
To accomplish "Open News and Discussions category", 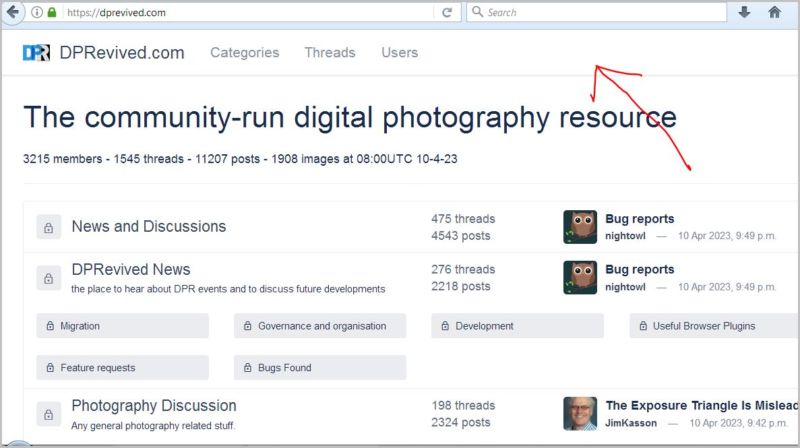I will point(148,226).
